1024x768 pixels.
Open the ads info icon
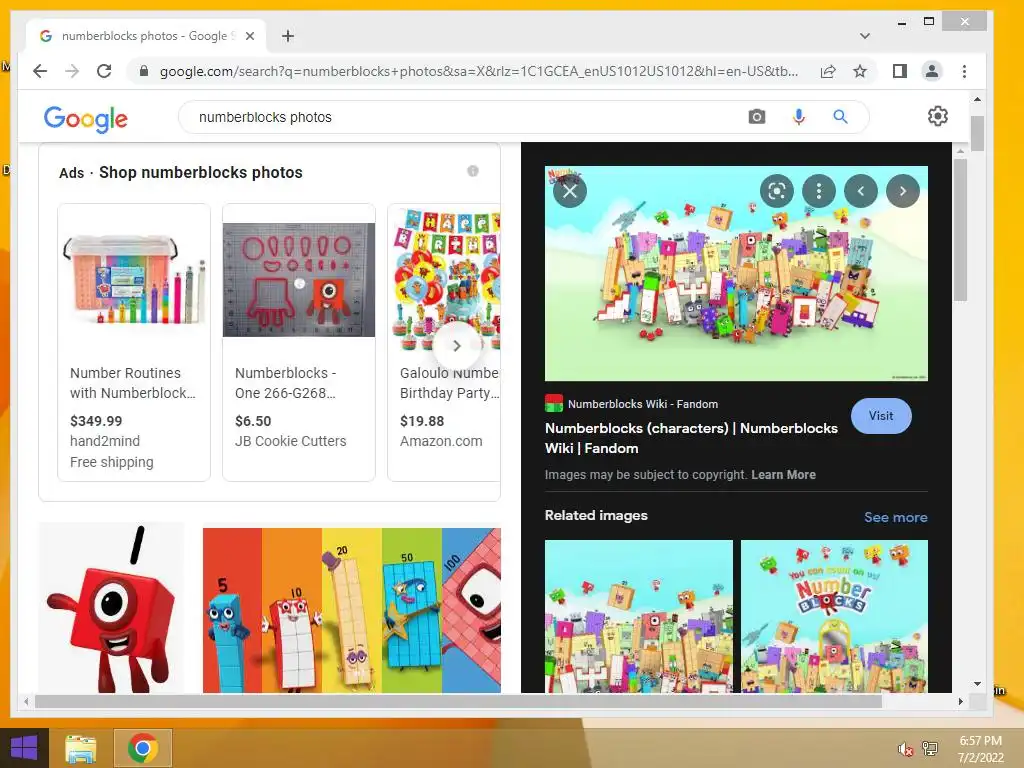pos(473,171)
